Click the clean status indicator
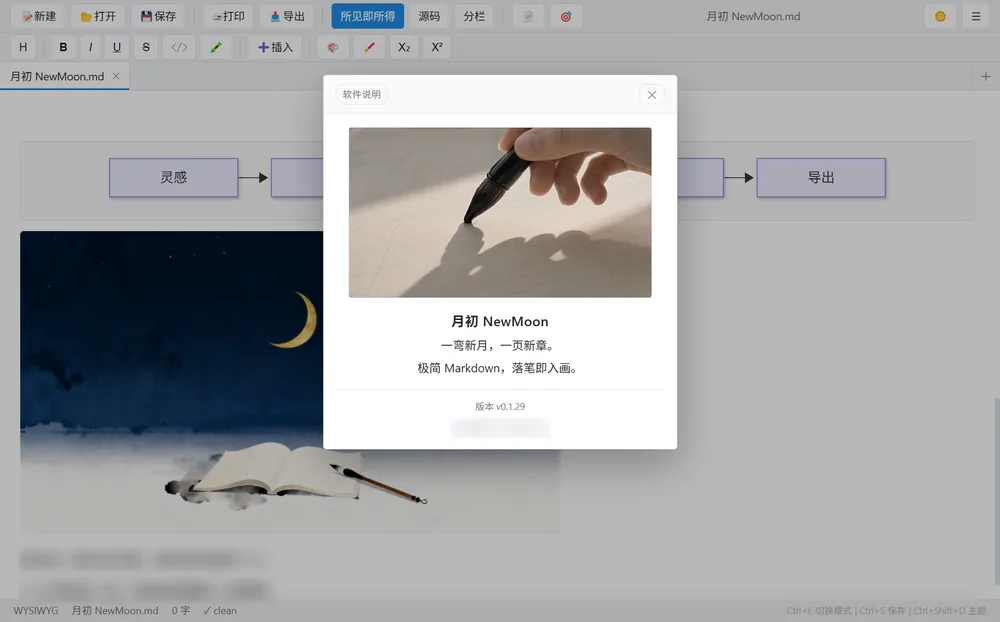The height and width of the screenshot is (622, 1000). 219,611
